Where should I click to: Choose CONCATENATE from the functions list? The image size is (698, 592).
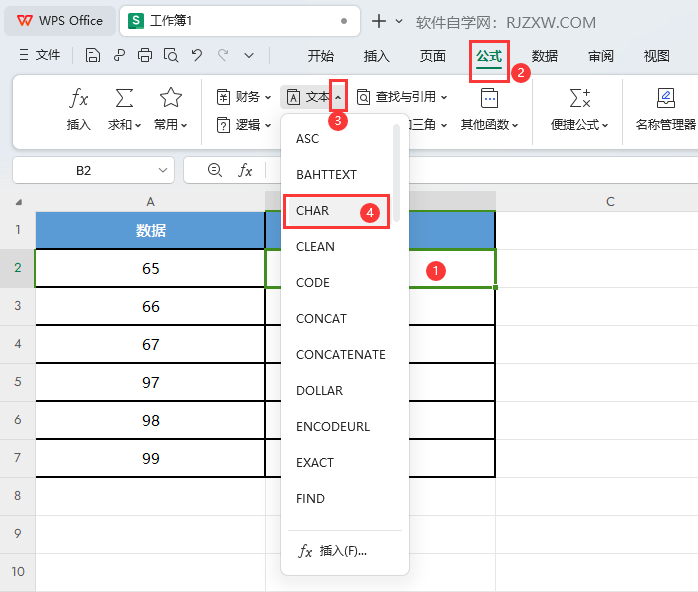341,355
